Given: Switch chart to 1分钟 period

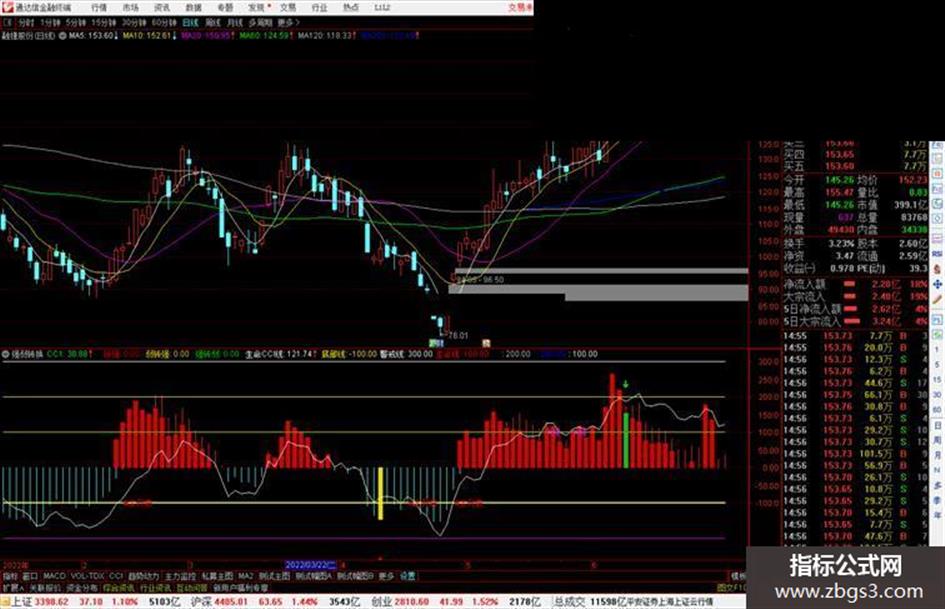Looking at the screenshot, I should [50, 22].
